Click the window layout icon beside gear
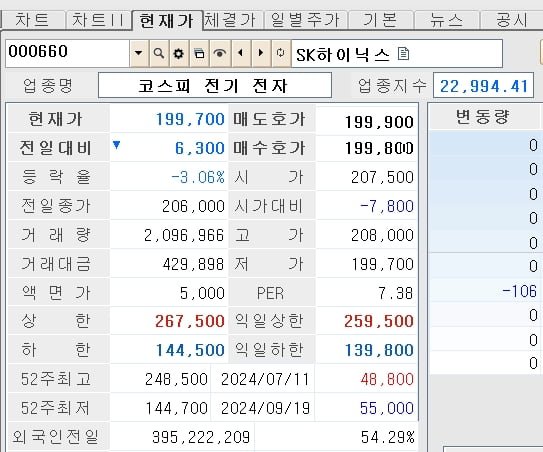The width and height of the screenshot is (543, 452). click(x=199, y=53)
